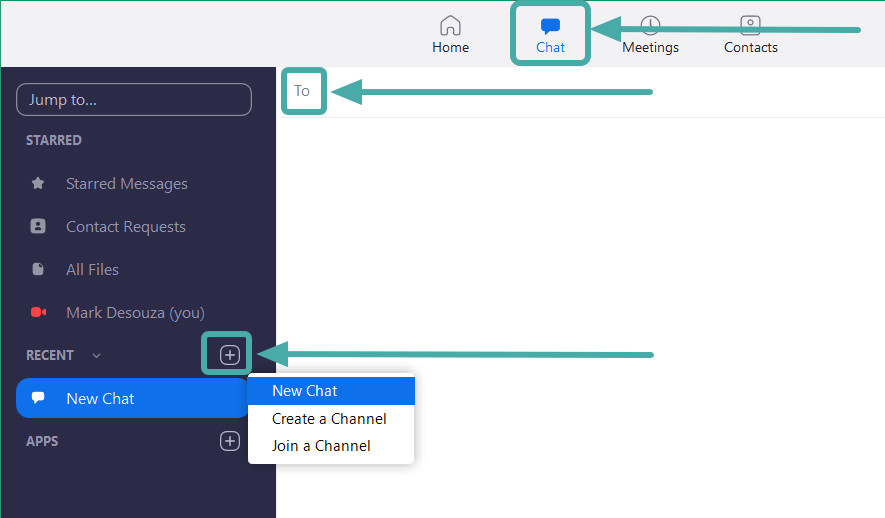Open Mark Desouza (you) chat
The width and height of the screenshot is (885, 518).
point(135,313)
